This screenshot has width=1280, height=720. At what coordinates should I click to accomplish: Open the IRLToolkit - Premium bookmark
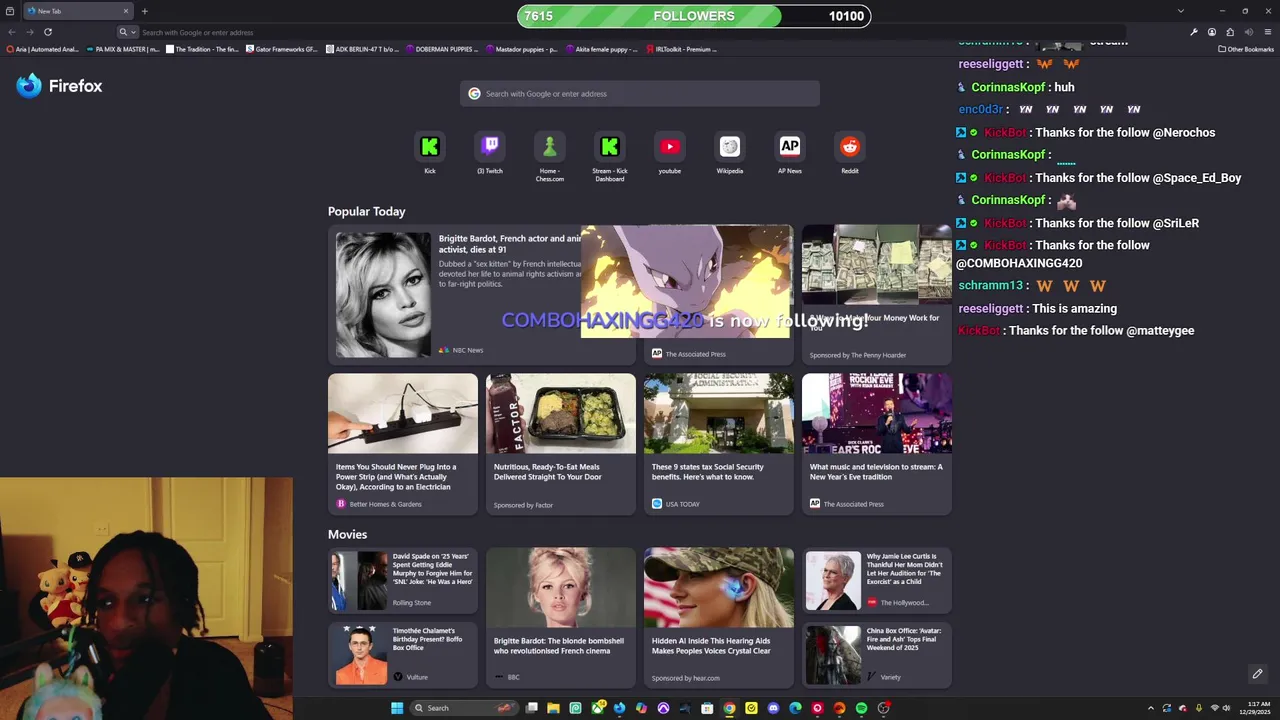coord(682,49)
